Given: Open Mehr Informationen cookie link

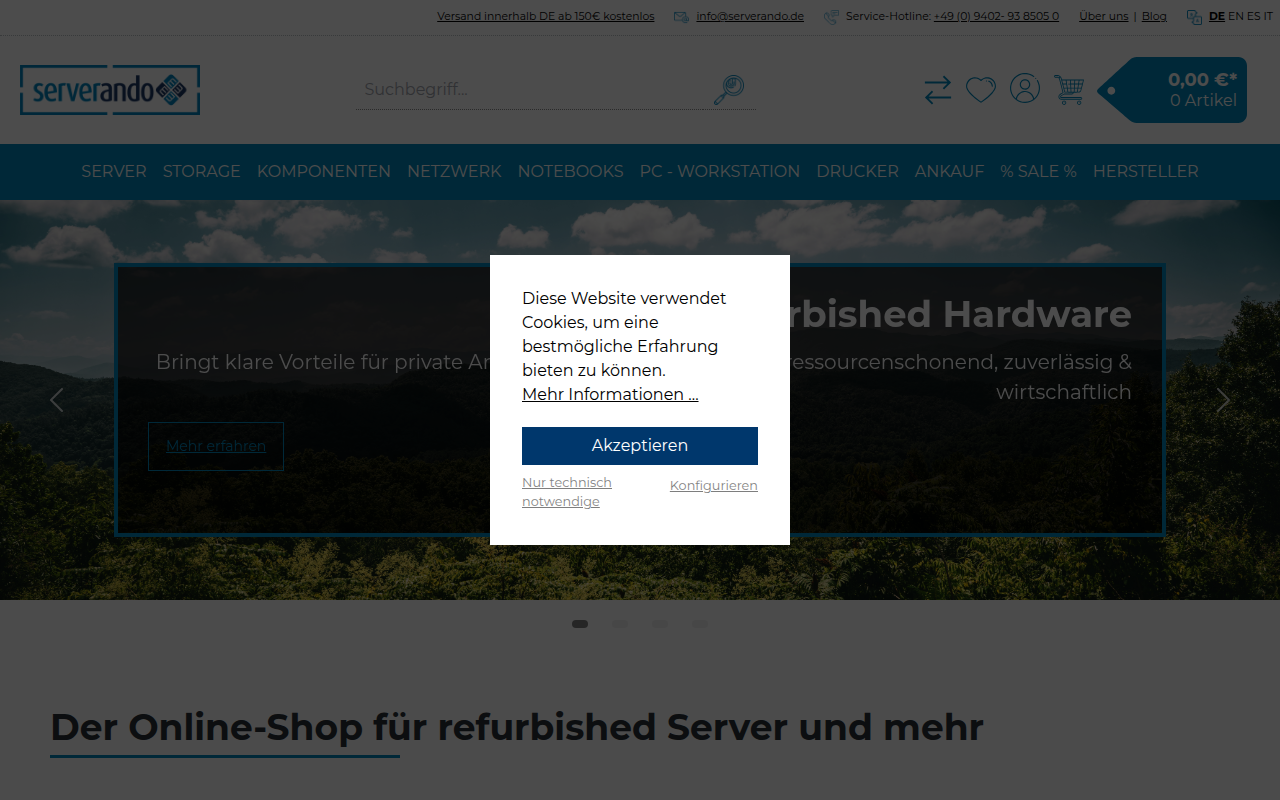Looking at the screenshot, I should coord(610,394).
